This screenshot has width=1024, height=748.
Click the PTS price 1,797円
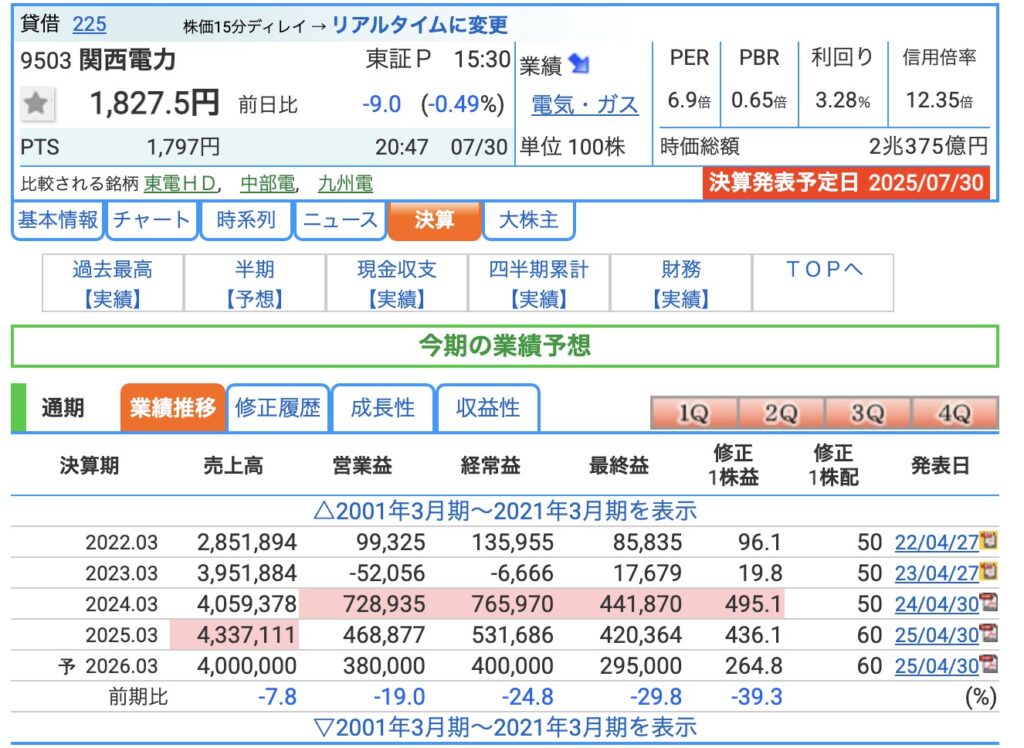[184, 147]
